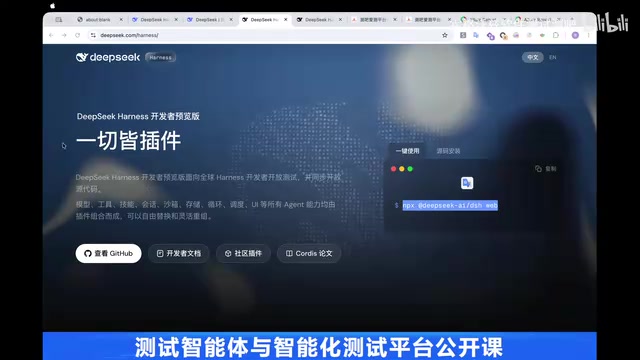Select the 一键使用 tab
Image resolution: width=640 pixels, height=360 pixels.
coord(407,151)
